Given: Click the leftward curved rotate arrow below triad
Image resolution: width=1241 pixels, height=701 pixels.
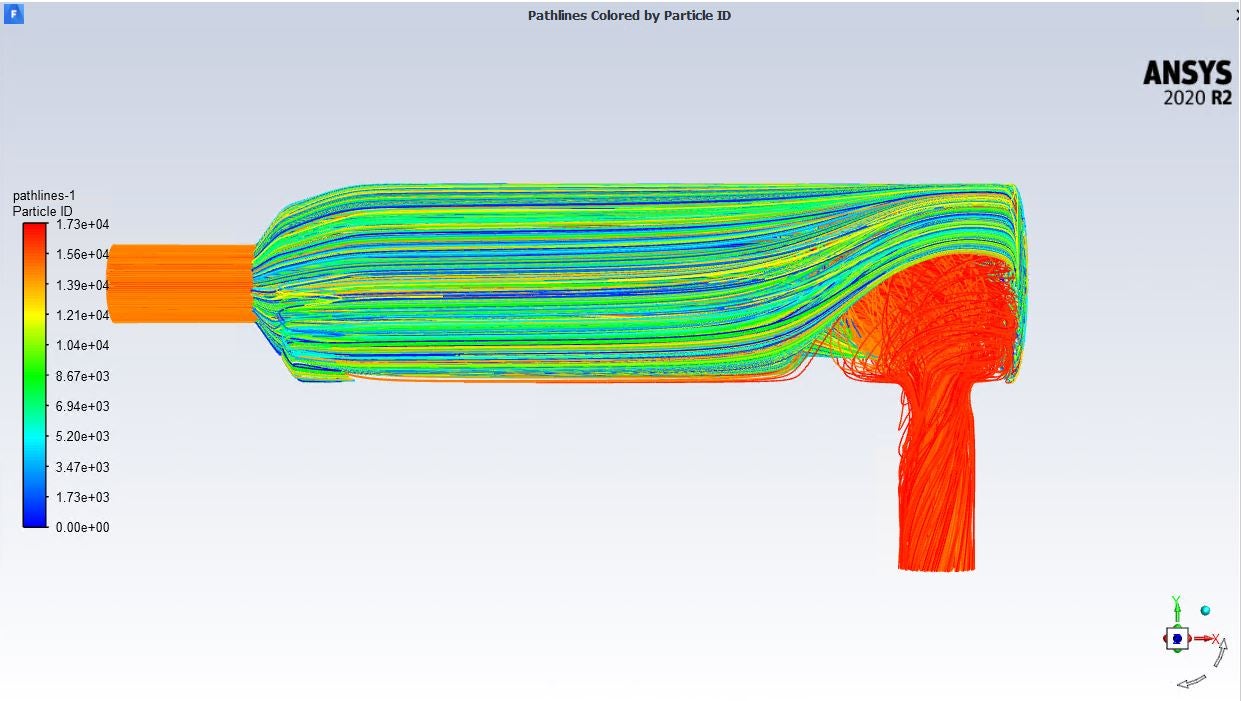Looking at the screenshot, I should (1191, 681).
